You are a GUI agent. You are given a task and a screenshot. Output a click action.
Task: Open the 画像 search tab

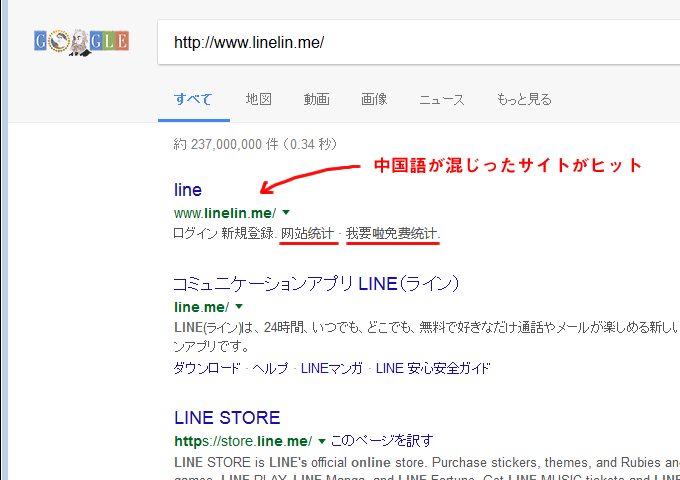[374, 99]
